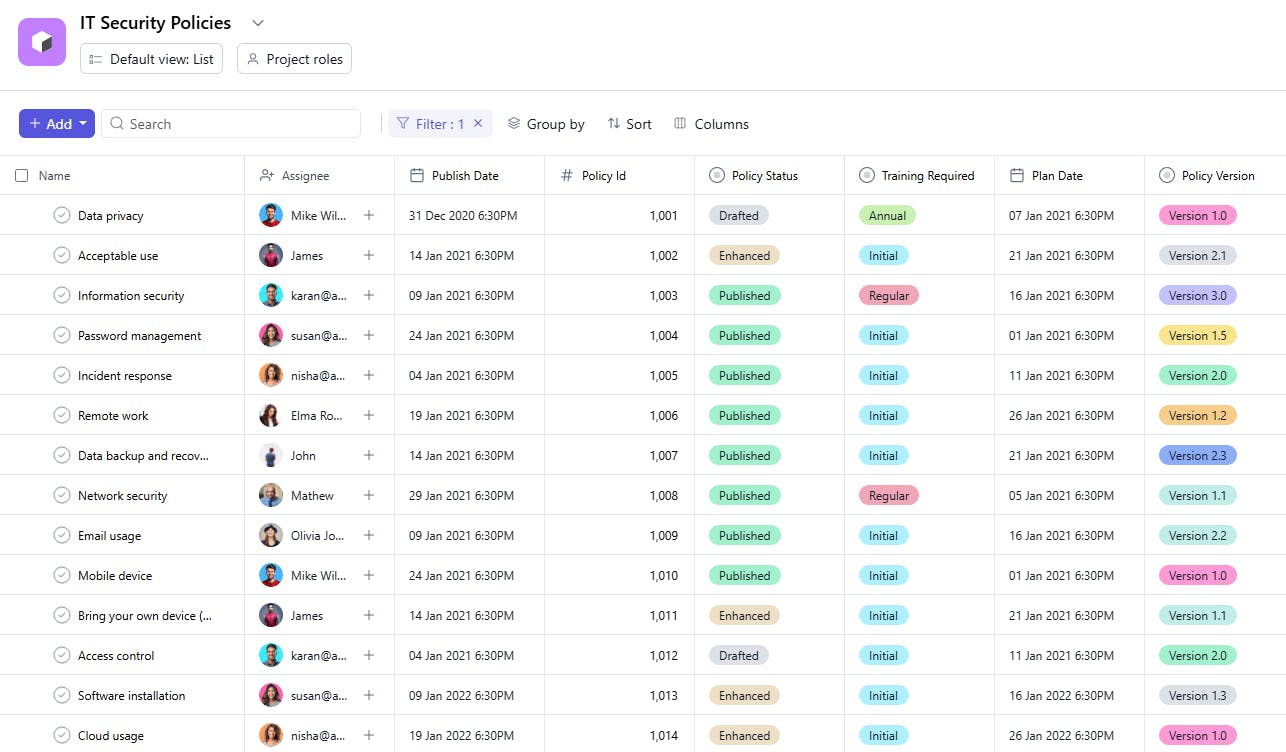Open the Data backup and recovery task

(143, 455)
